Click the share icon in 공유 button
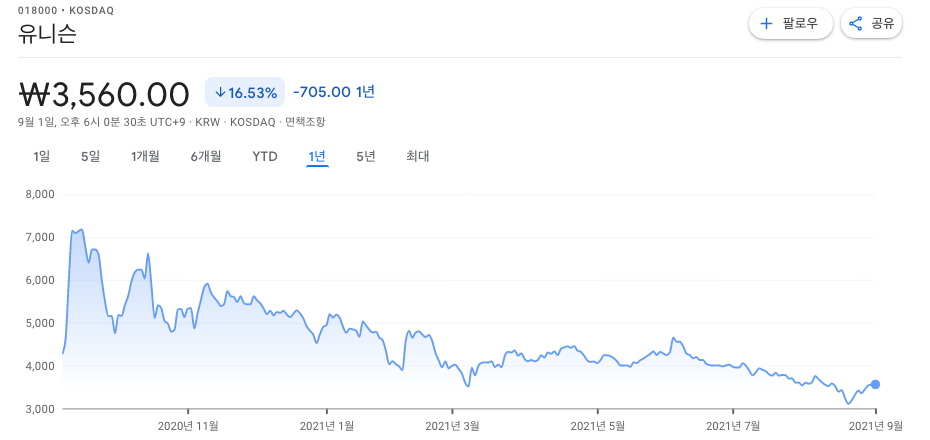The height and width of the screenshot is (440, 930). (x=855, y=24)
